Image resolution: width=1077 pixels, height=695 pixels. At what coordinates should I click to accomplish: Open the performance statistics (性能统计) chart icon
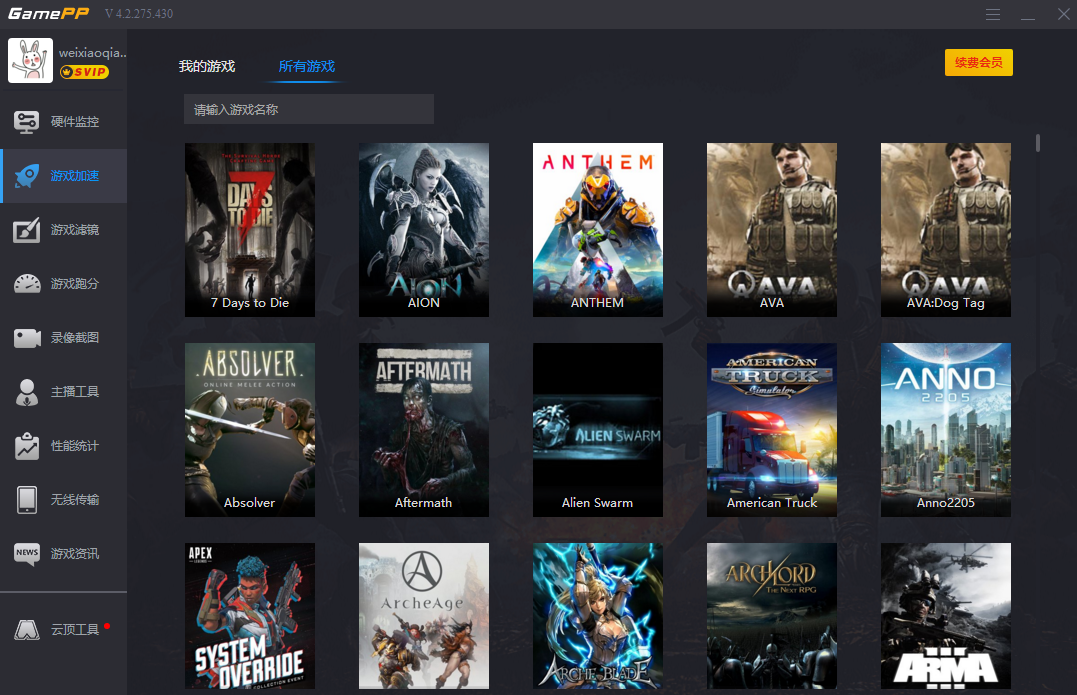coord(27,446)
